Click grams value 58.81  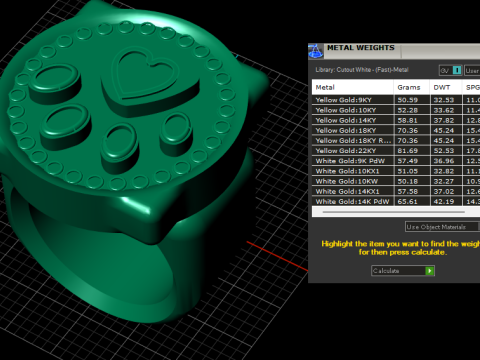click(407, 120)
